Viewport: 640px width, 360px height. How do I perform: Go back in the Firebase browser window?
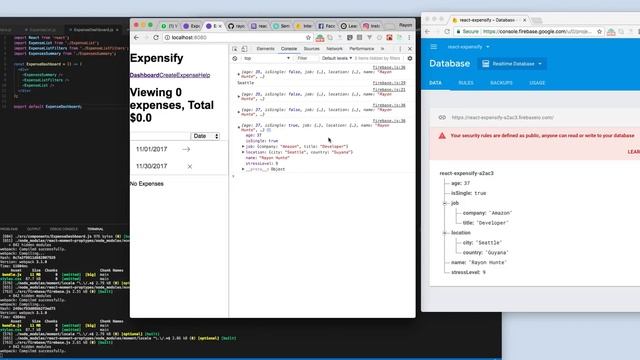coord(427,31)
